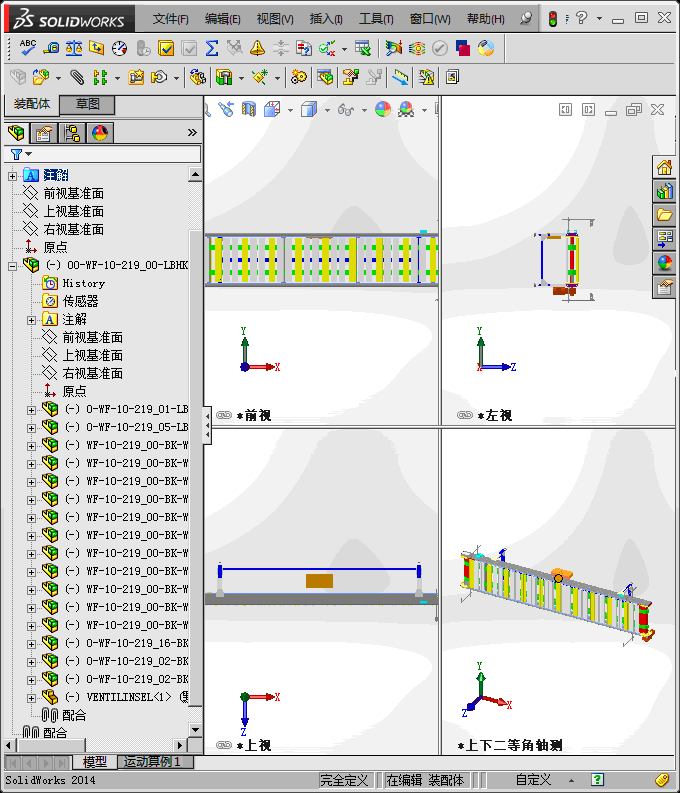
Task: Open the PropertyManager tab
Action: pyautogui.click(x=44, y=133)
